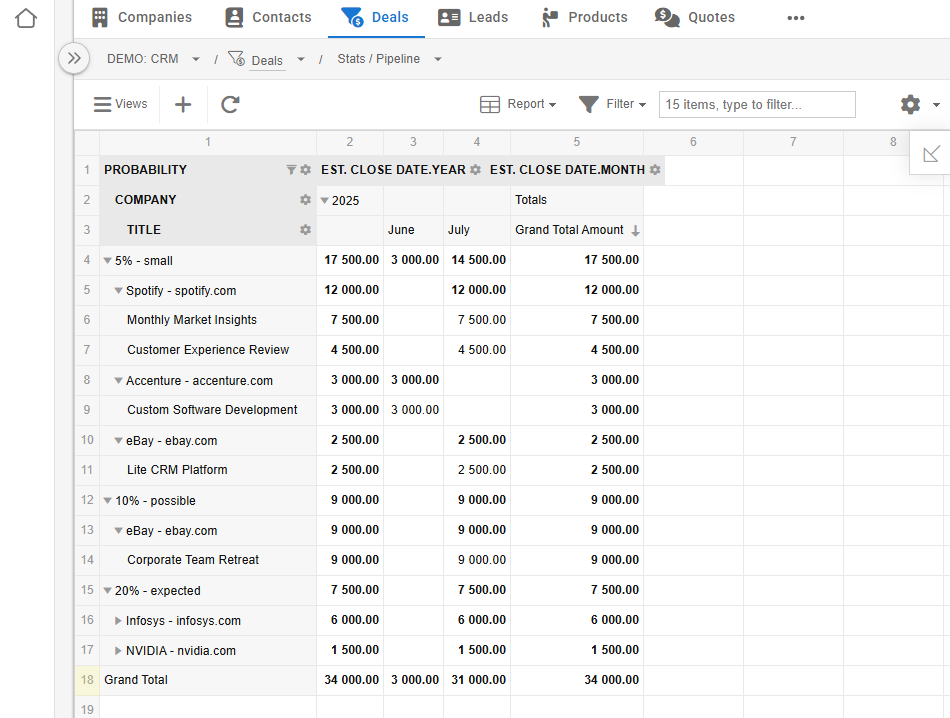Click the TITLE field header
Image resolution: width=950 pixels, height=718 pixels.
[x=144, y=230]
